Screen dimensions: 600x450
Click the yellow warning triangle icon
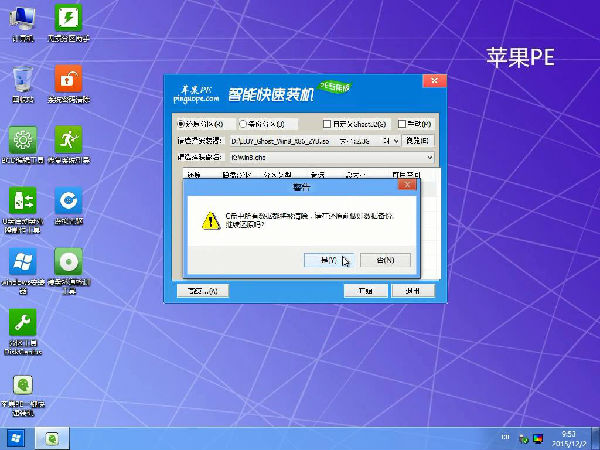[x=211, y=220]
